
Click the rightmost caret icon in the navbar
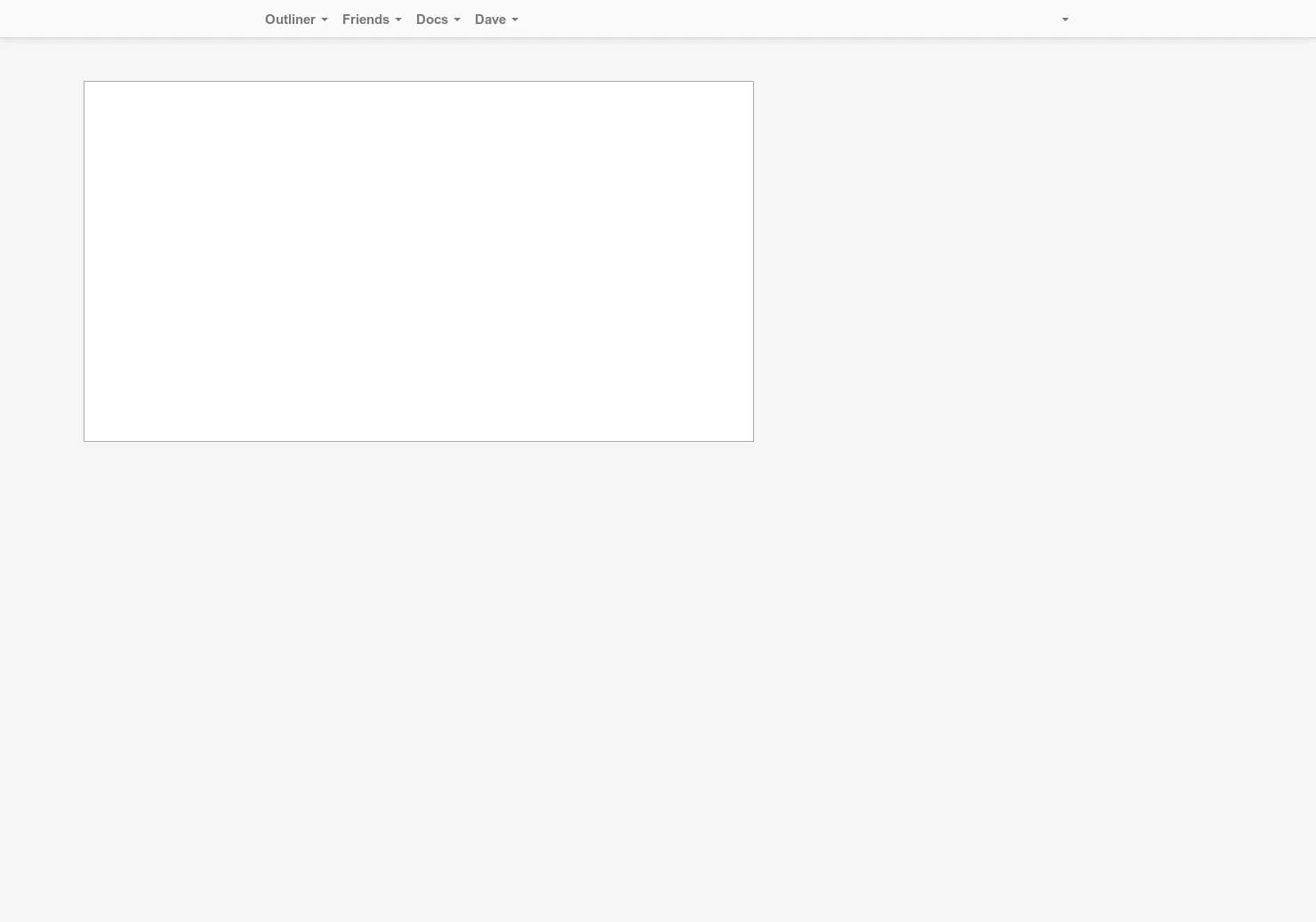[x=1064, y=20]
